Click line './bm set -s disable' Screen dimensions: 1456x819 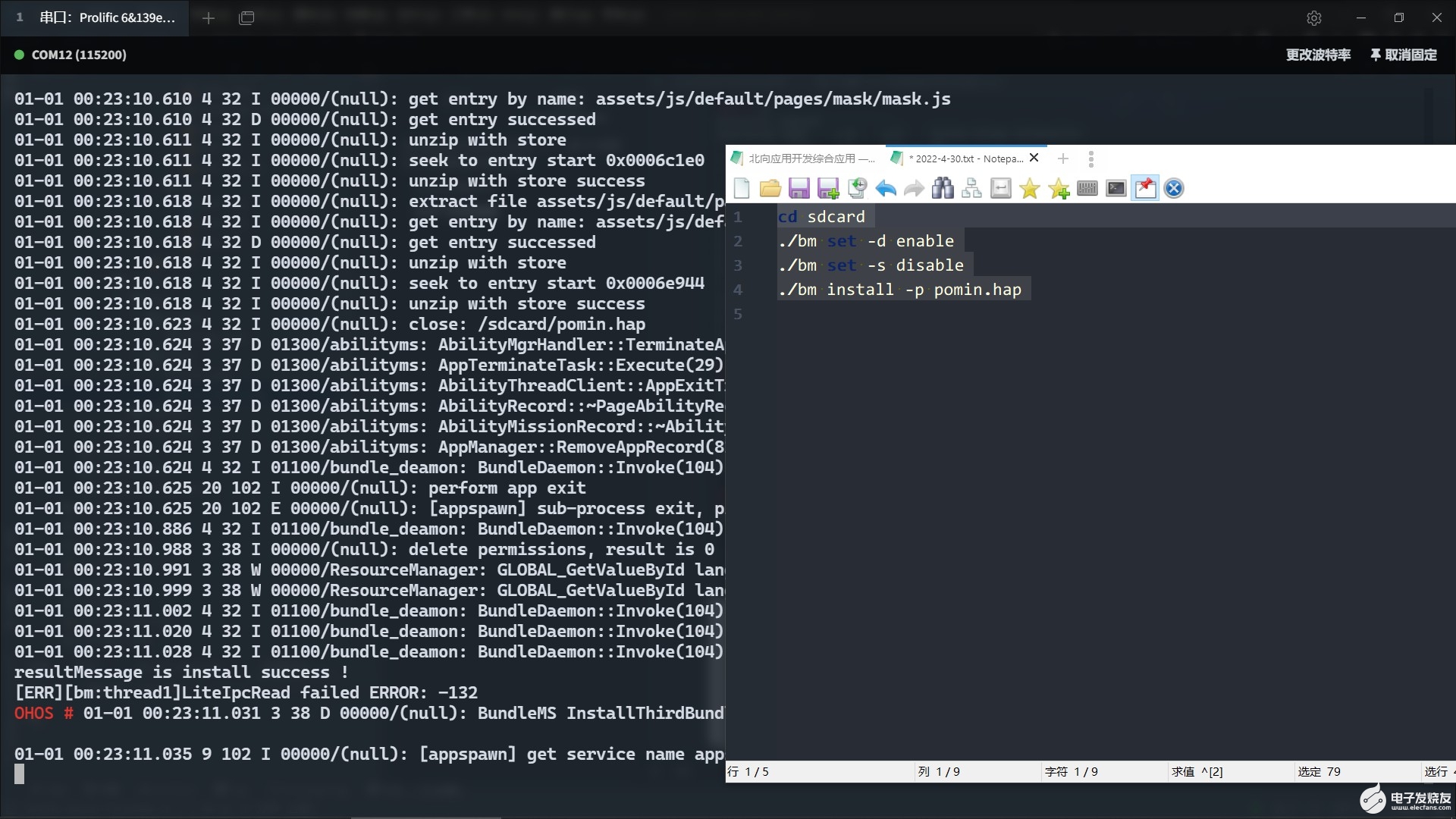[x=871, y=265]
